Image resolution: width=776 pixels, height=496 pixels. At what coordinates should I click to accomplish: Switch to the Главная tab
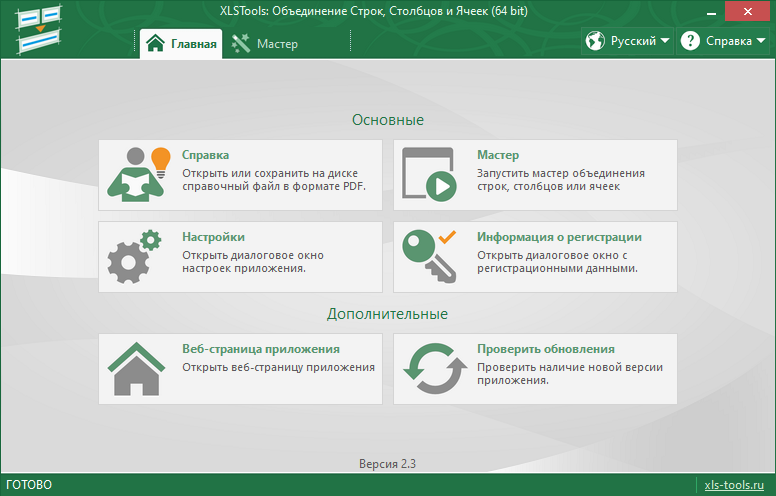point(181,44)
